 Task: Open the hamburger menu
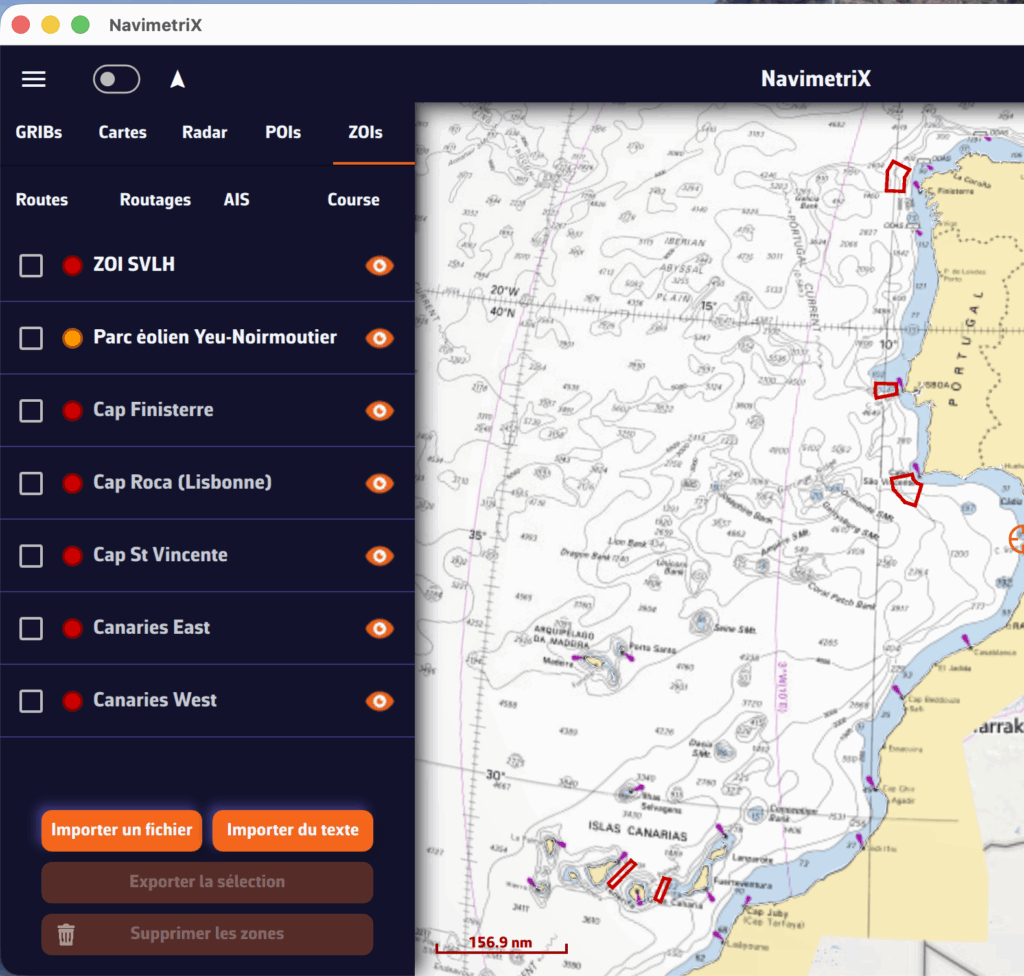(x=34, y=79)
